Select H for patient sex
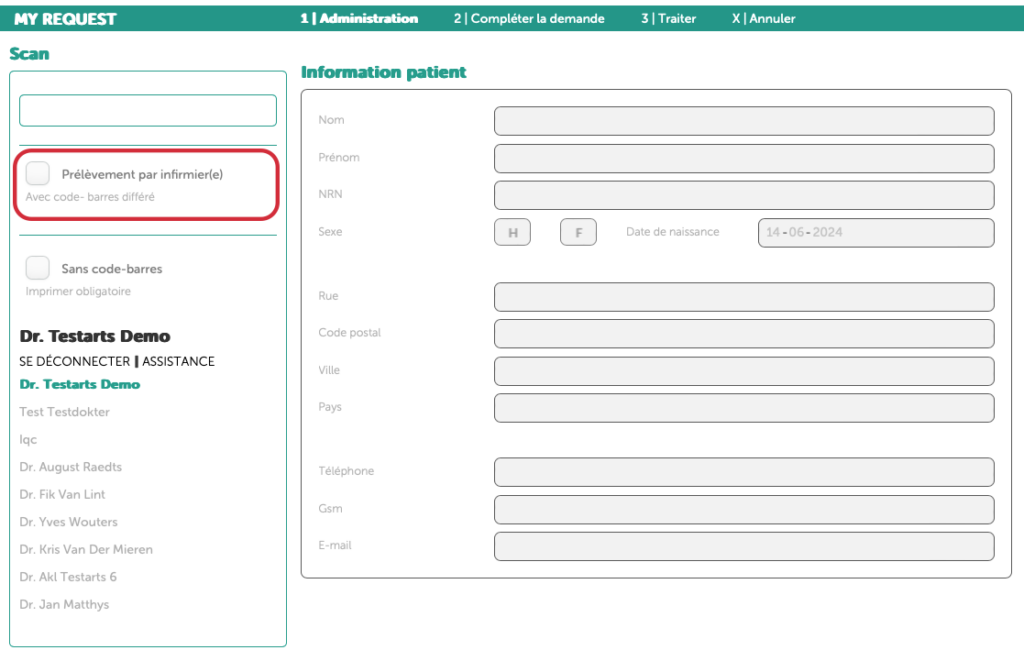This screenshot has height=661, width=1024. [x=512, y=232]
